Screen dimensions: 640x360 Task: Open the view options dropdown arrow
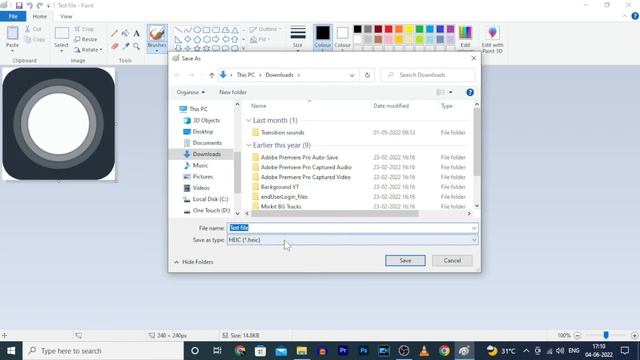(x=451, y=93)
